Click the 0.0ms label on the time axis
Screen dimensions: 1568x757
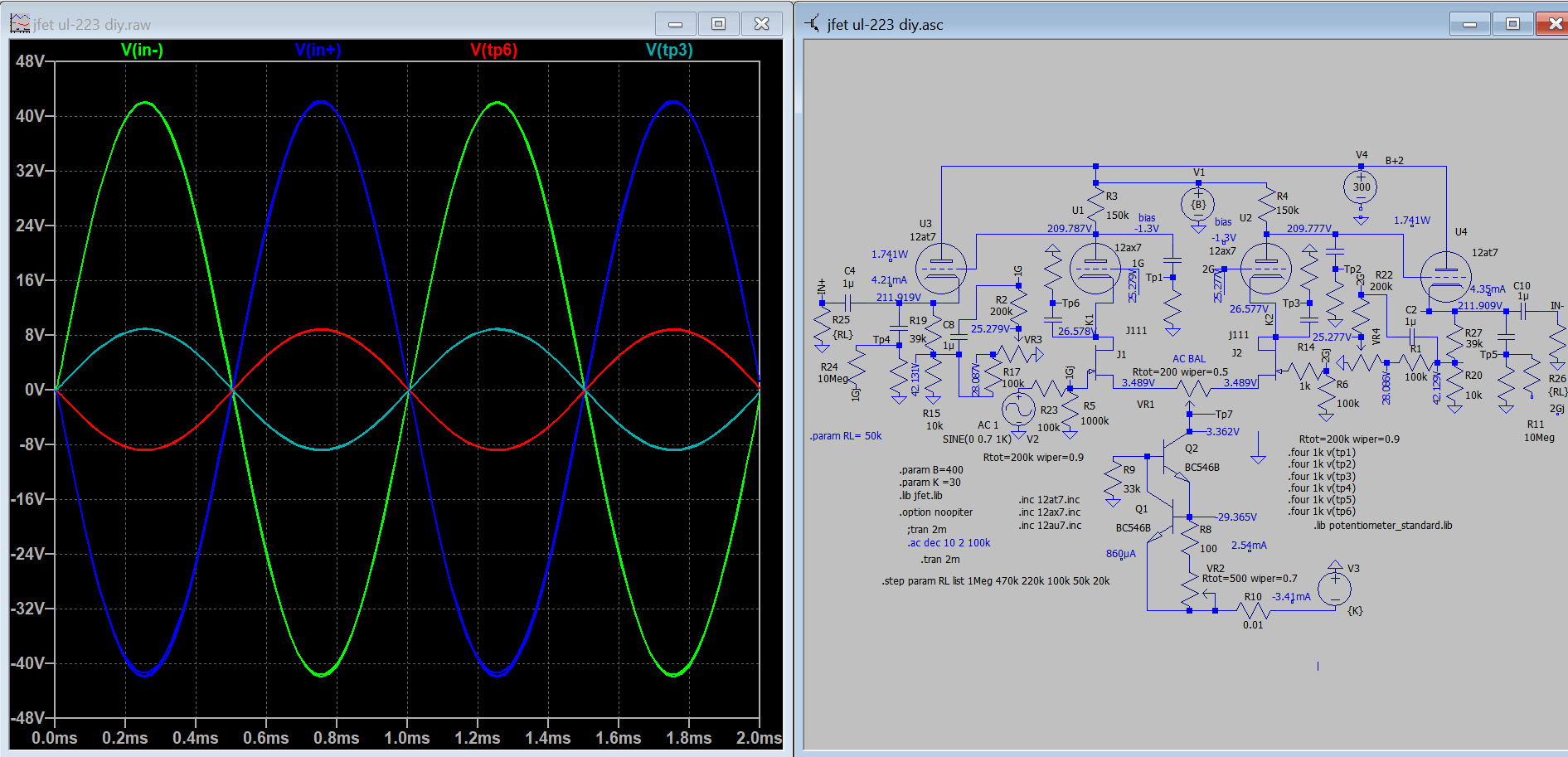(x=55, y=738)
